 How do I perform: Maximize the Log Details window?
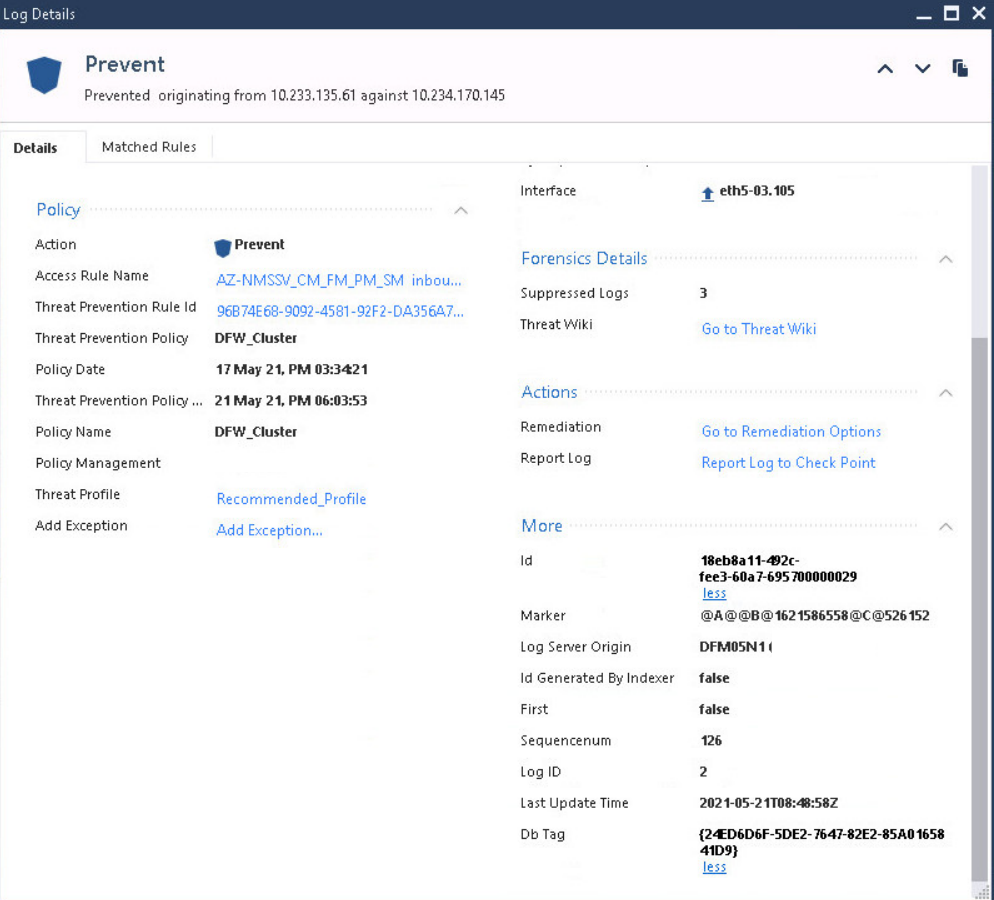tap(951, 13)
